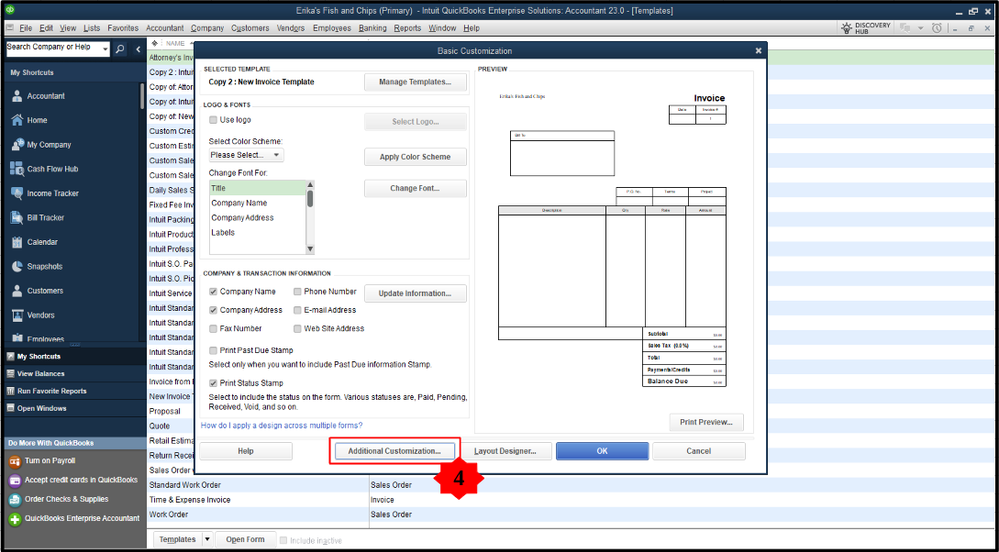Select Company Name in font list
Viewport: 999px width, 552px height.
pos(257,203)
